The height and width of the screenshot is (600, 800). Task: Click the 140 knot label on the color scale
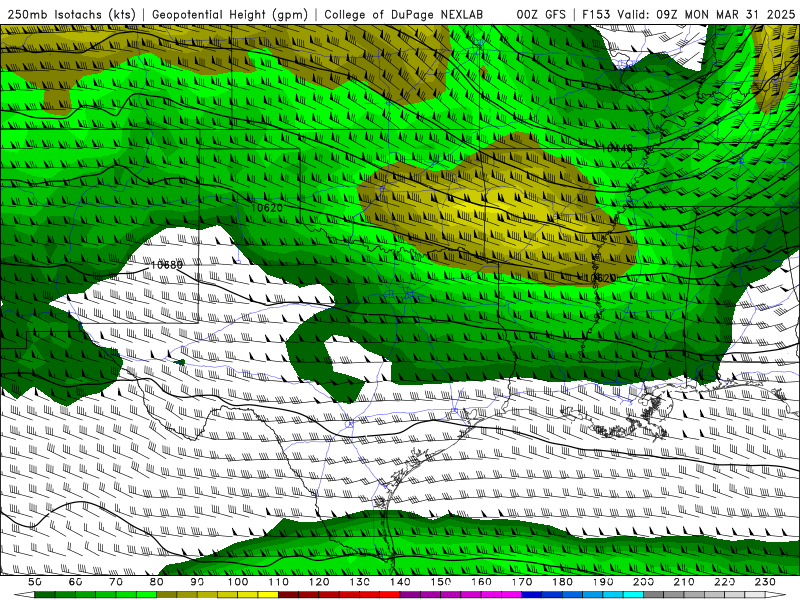(x=400, y=582)
